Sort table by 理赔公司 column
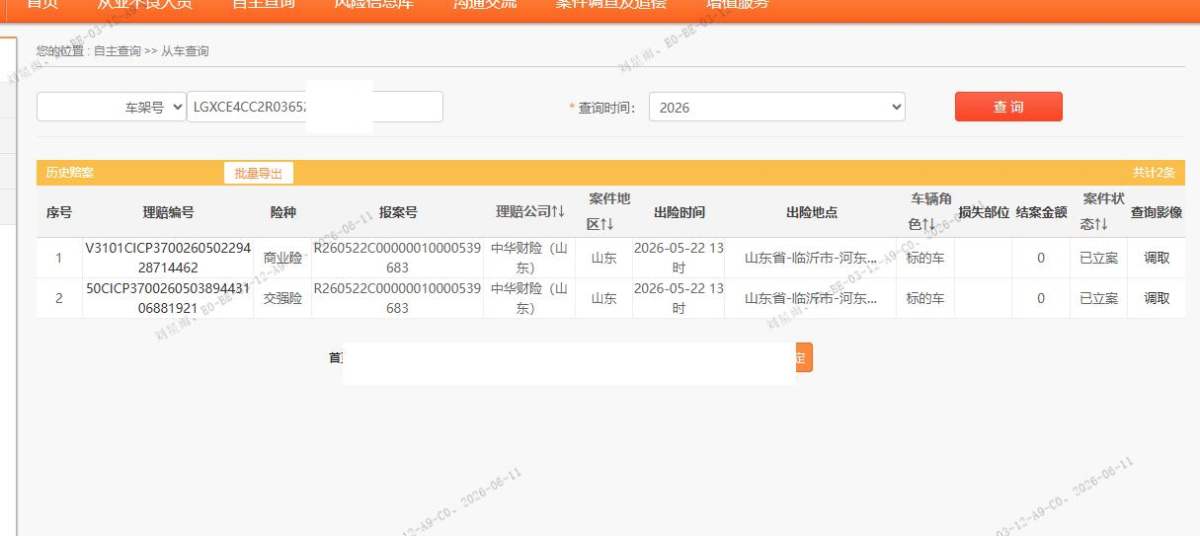1200x536 pixels. coord(531,212)
